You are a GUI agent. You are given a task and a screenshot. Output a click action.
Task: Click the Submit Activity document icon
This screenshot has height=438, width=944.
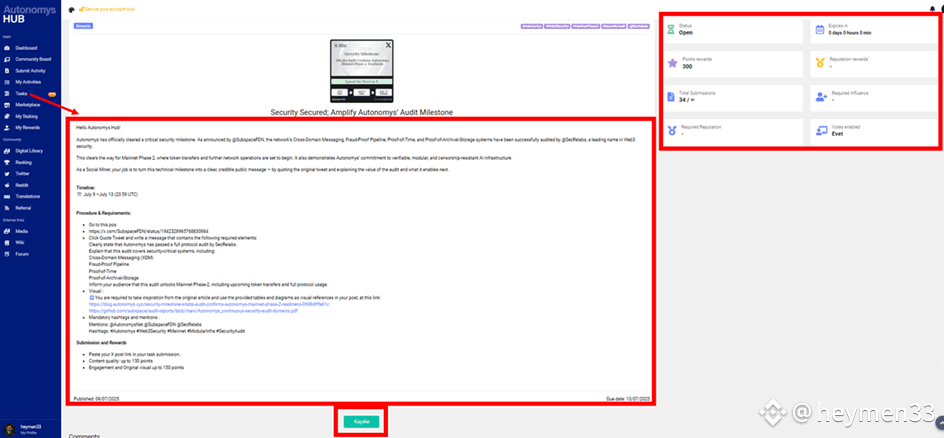[7, 70]
